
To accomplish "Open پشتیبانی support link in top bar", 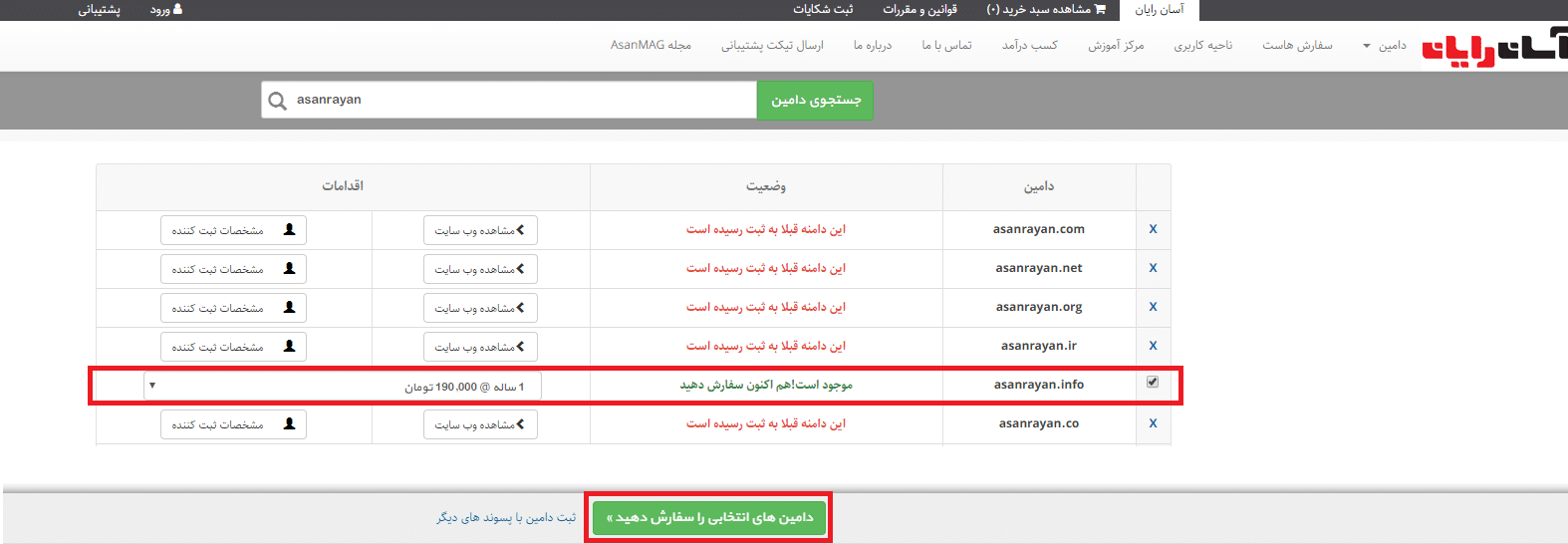I will click(100, 10).
